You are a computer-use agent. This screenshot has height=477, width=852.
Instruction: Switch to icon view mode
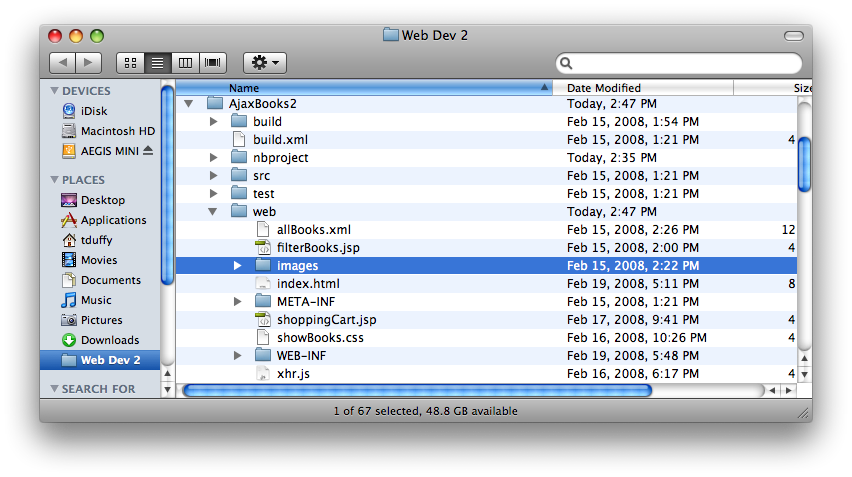click(130, 63)
